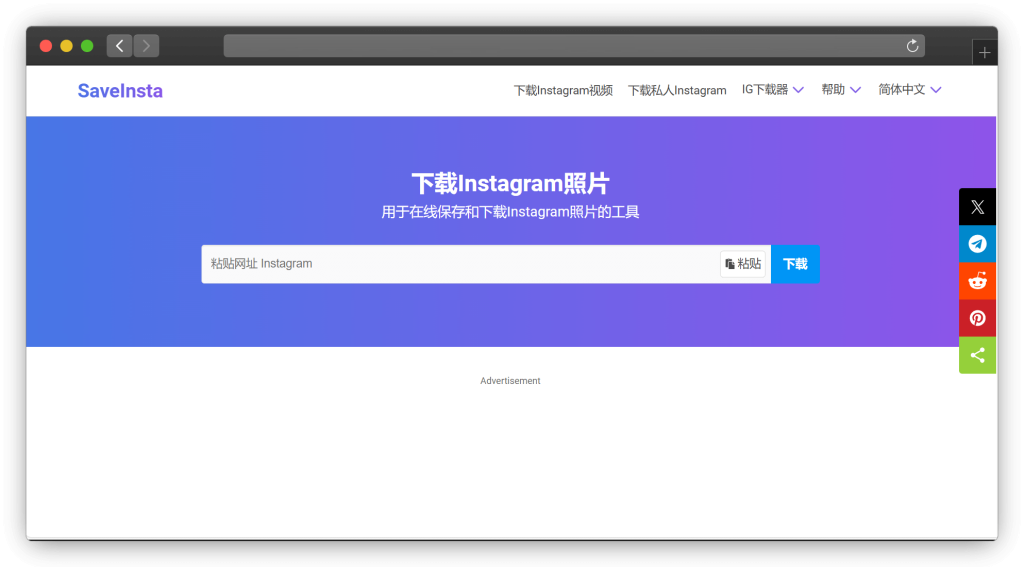
Task: Share page on Pinterest
Action: [x=977, y=318]
